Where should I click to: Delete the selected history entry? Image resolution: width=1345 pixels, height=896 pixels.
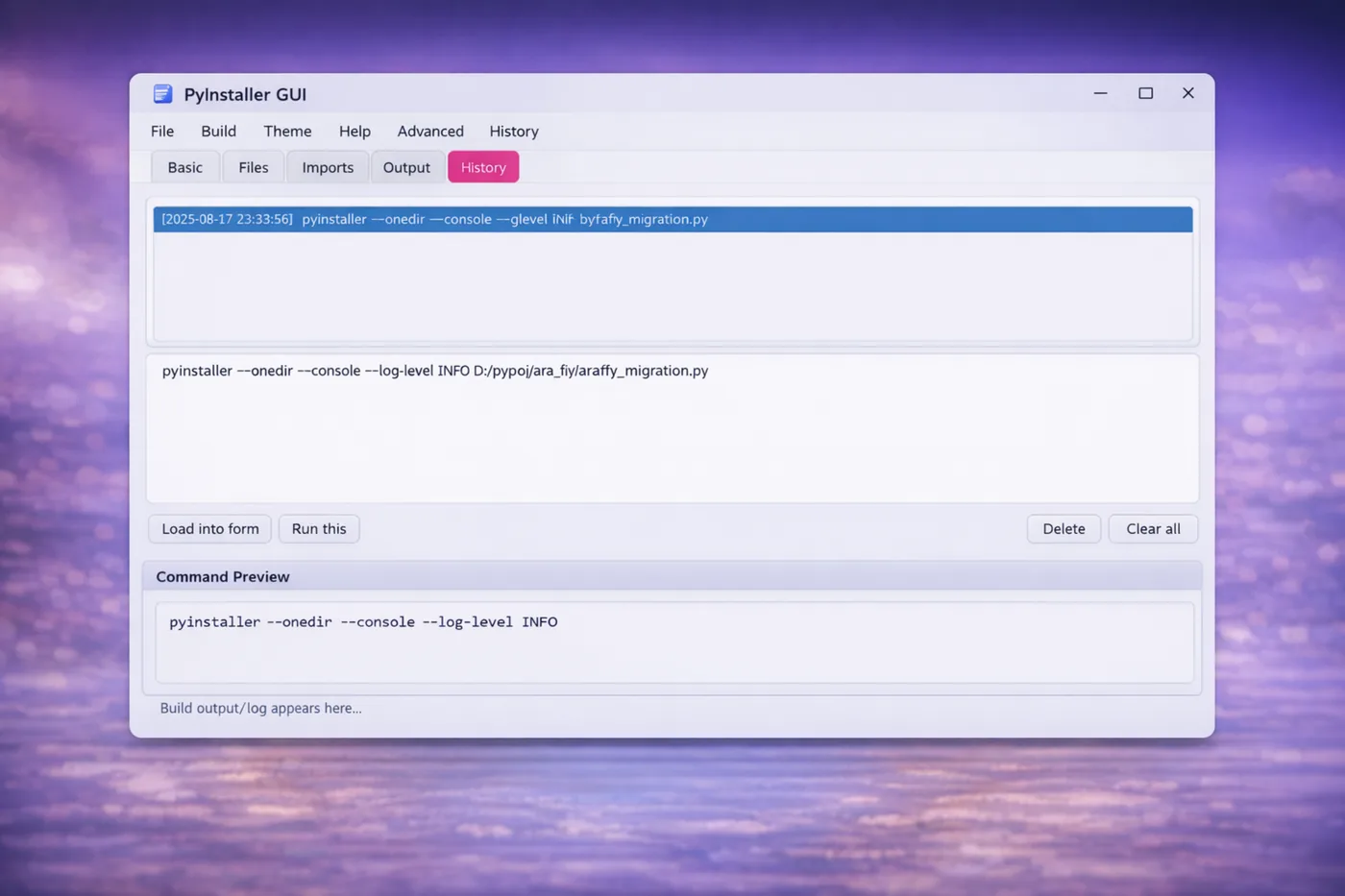(x=1064, y=529)
